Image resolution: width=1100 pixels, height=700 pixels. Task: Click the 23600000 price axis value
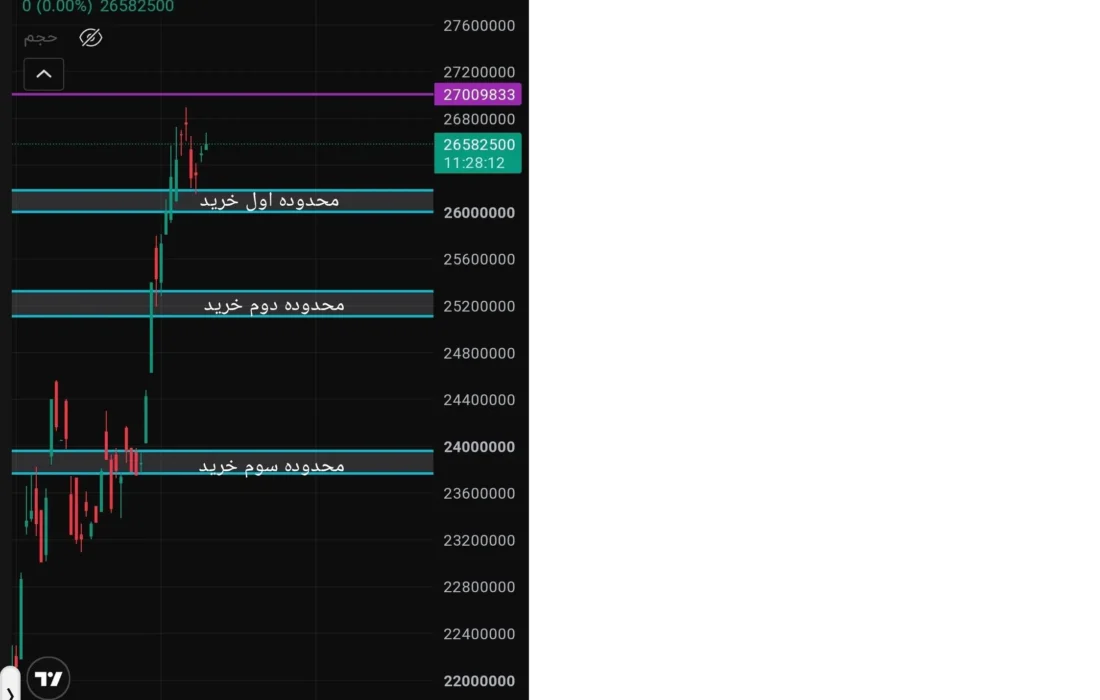pyautogui.click(x=479, y=494)
